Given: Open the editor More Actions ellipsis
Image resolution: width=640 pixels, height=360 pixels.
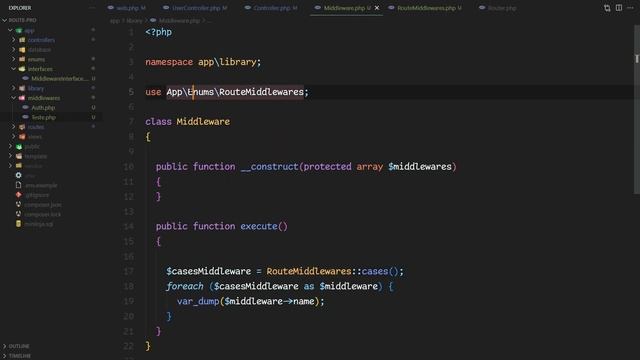Looking at the screenshot, I should tap(630, 8).
